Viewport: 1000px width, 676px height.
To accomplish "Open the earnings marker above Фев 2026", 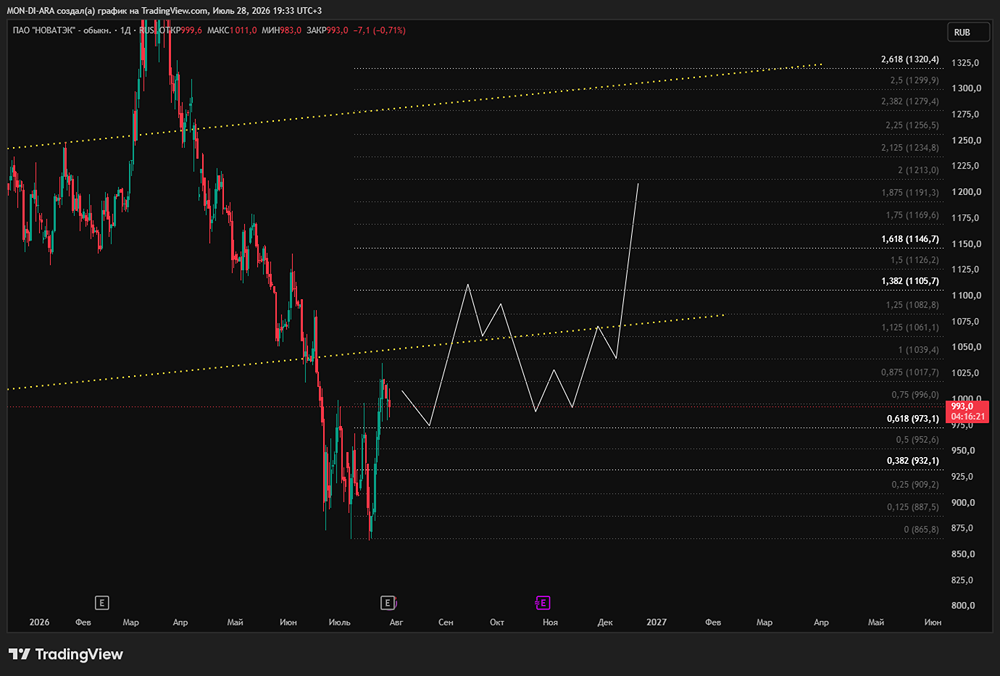I will coord(101,603).
